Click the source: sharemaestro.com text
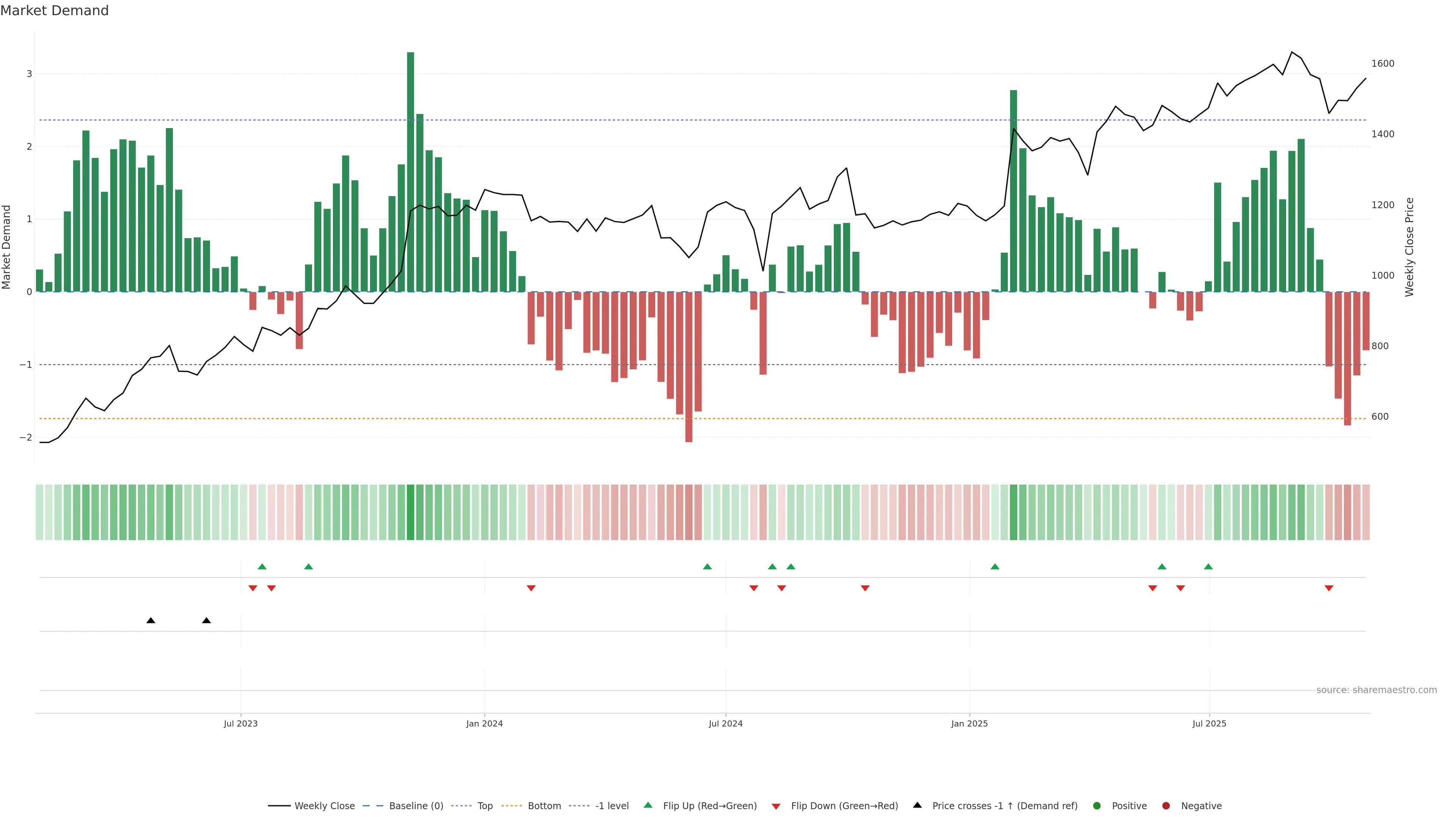The width and height of the screenshot is (1456, 819). click(x=1376, y=690)
